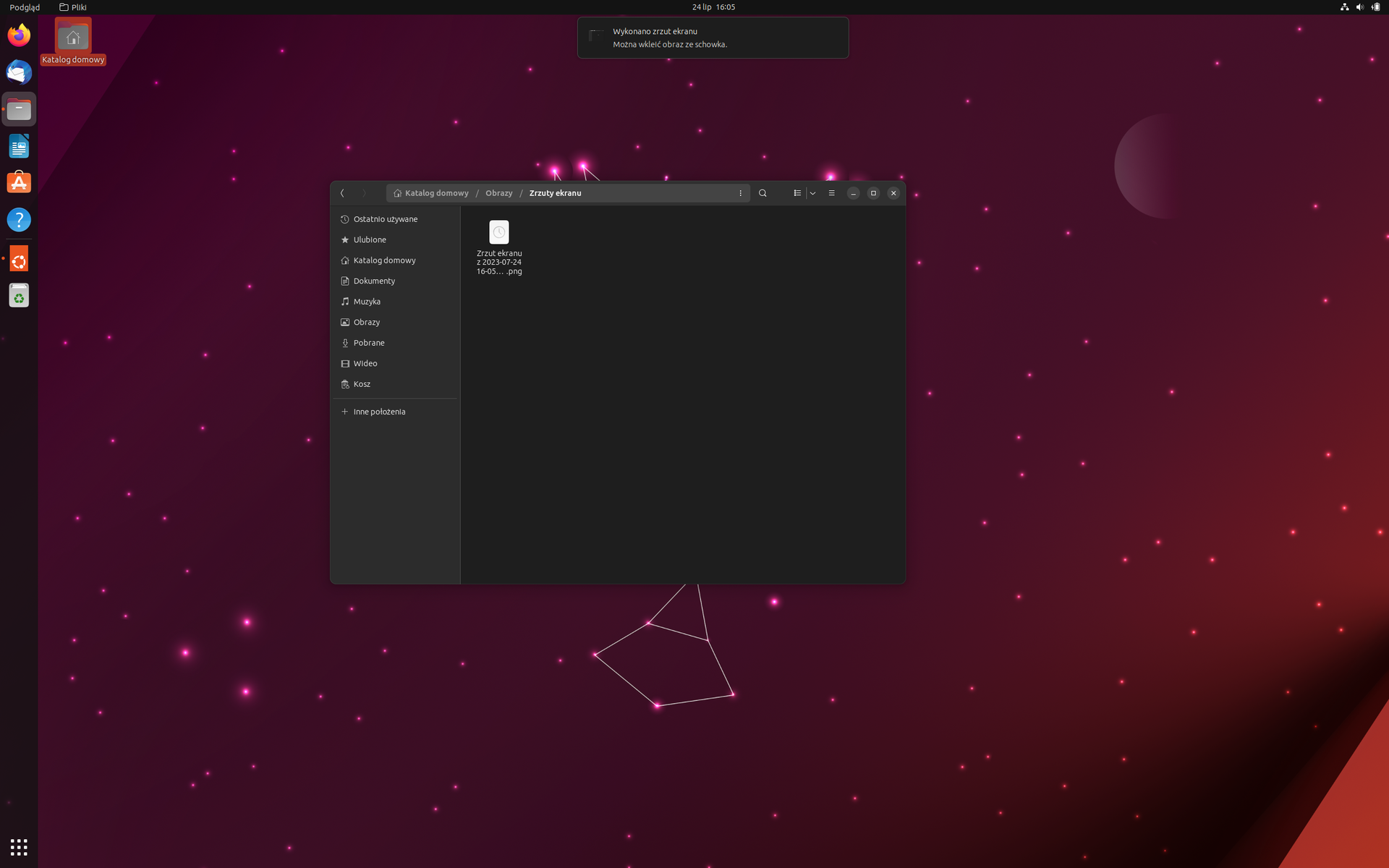Open Dokumenty folder in sidebar
Viewport: 1389px width, 868px height.
tap(374, 281)
